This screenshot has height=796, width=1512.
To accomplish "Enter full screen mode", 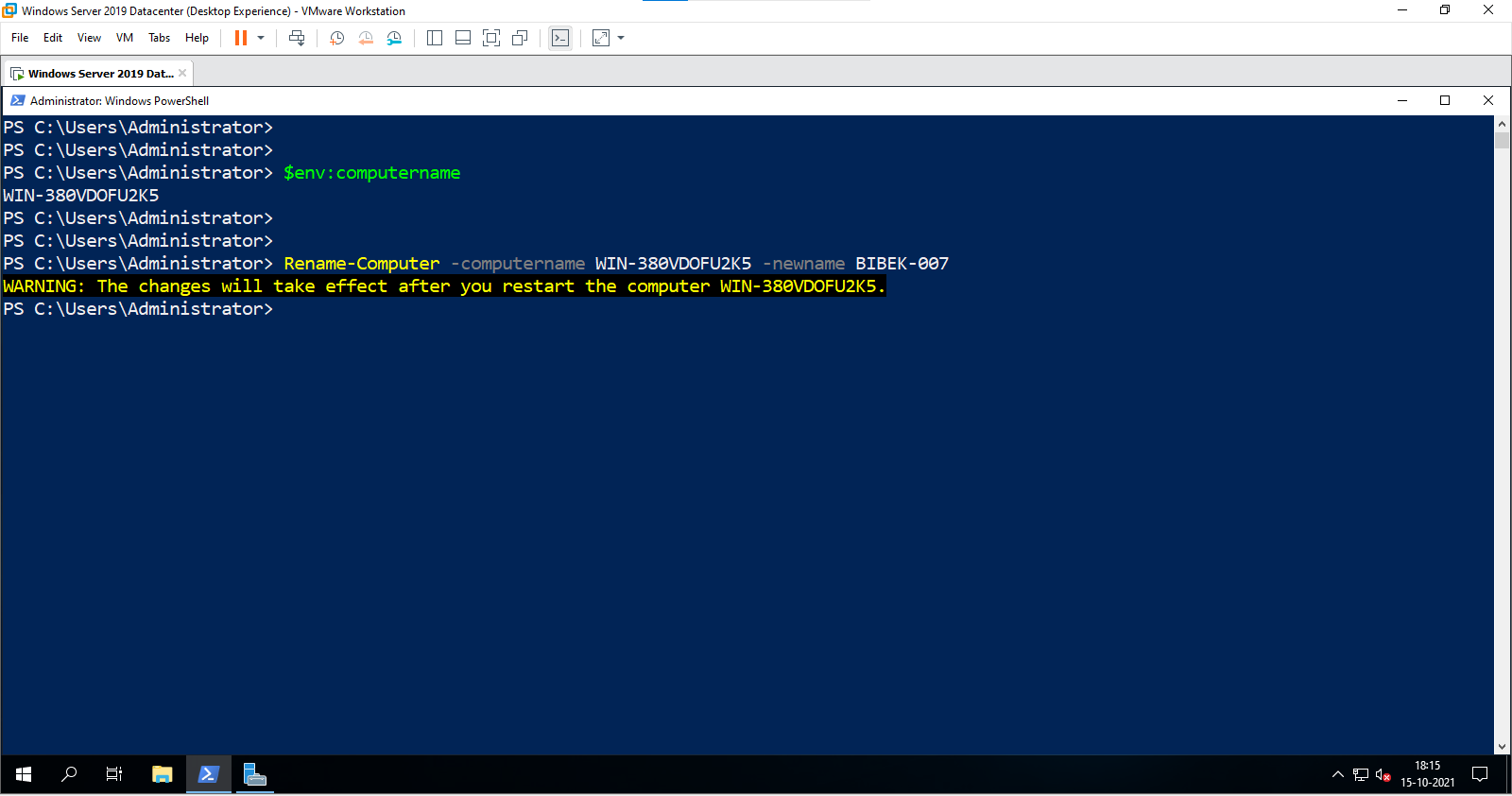I will [x=491, y=38].
